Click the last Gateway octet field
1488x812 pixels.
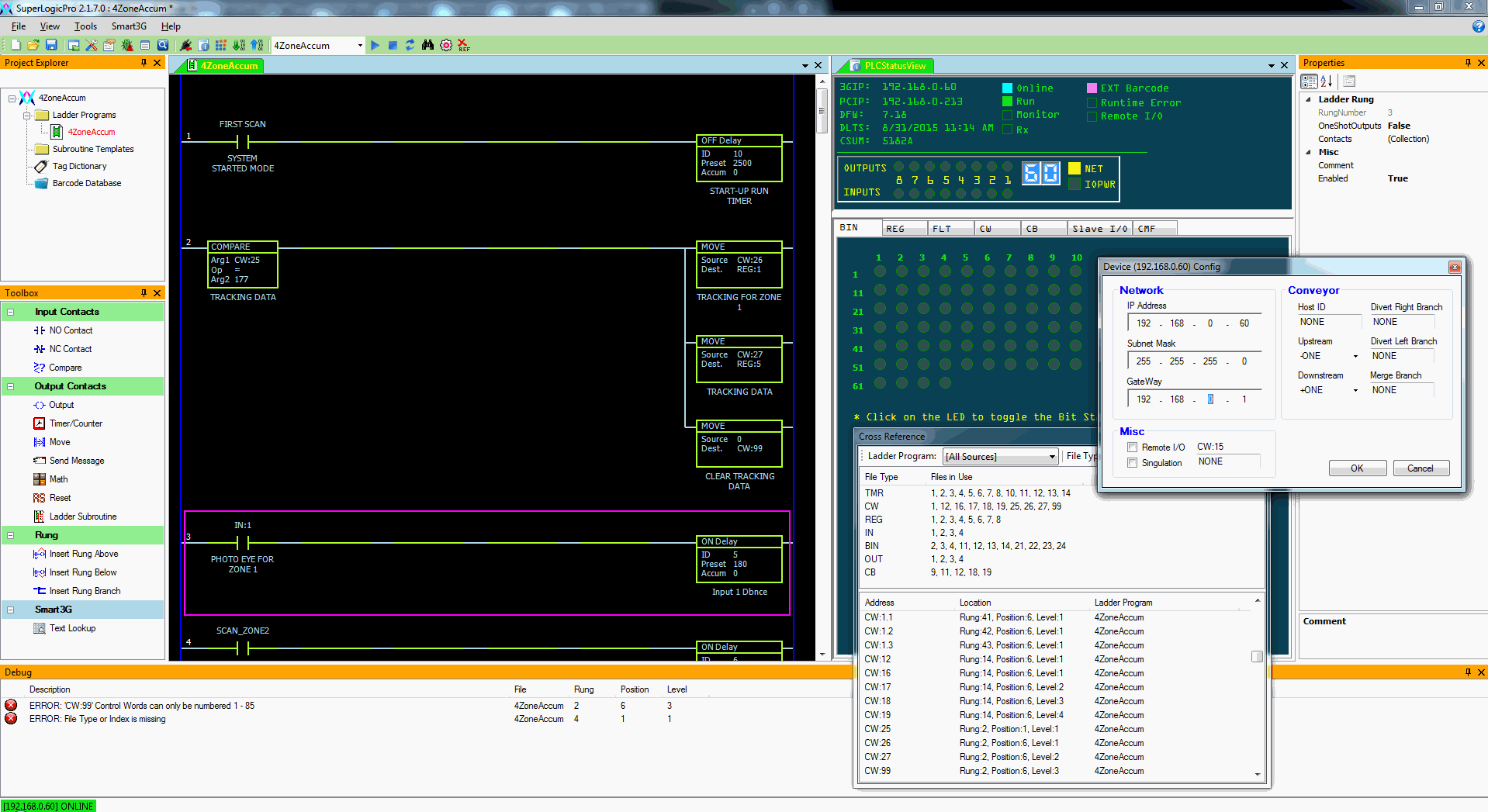(1244, 399)
